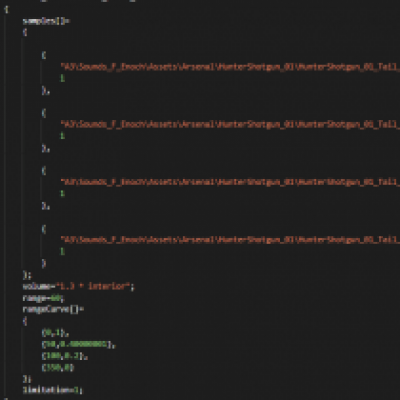Viewport: 400px width, 400px height.
Task: Click the {150,0} rangeCurve entry
Action: coord(58,368)
